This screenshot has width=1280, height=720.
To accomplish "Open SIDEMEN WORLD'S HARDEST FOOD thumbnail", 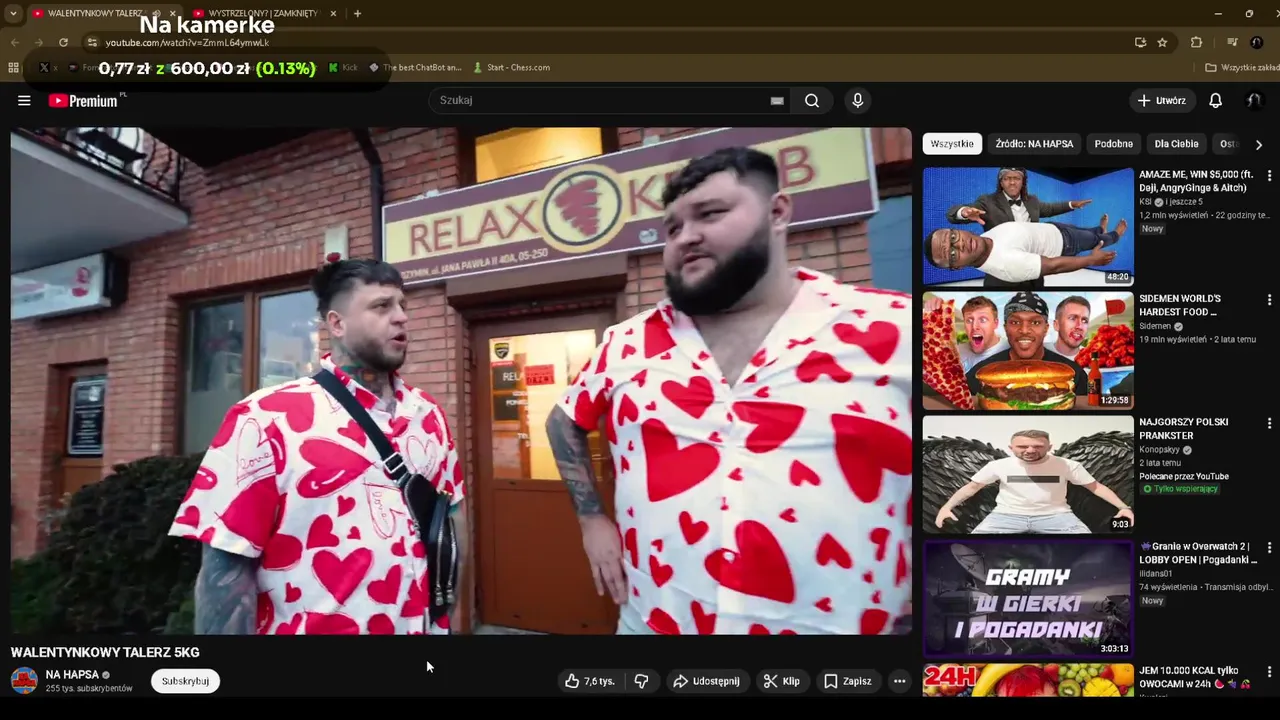I will click(x=1028, y=350).
